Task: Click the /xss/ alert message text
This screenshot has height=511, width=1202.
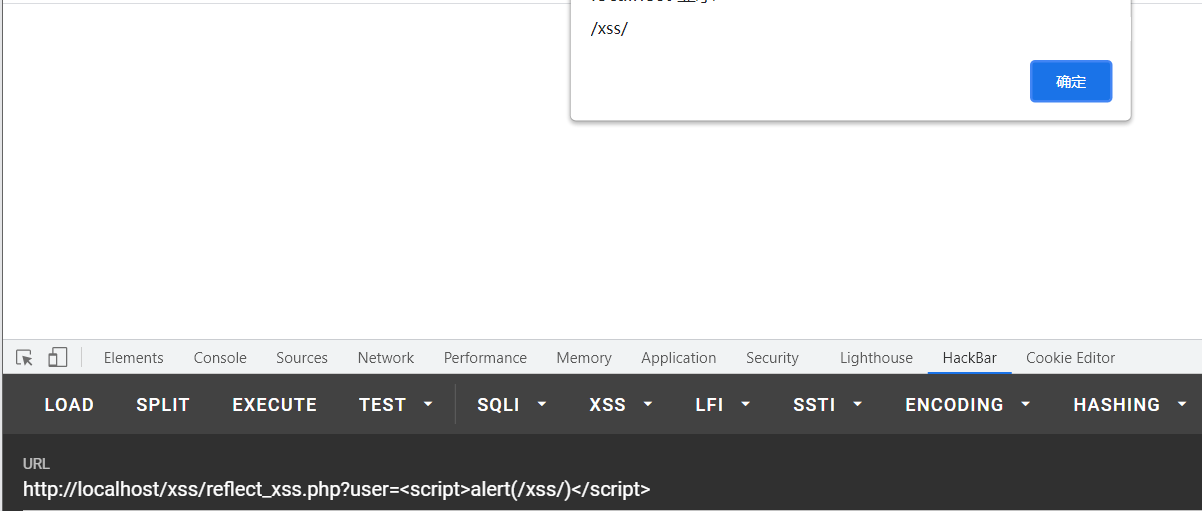Action: pyautogui.click(x=609, y=28)
